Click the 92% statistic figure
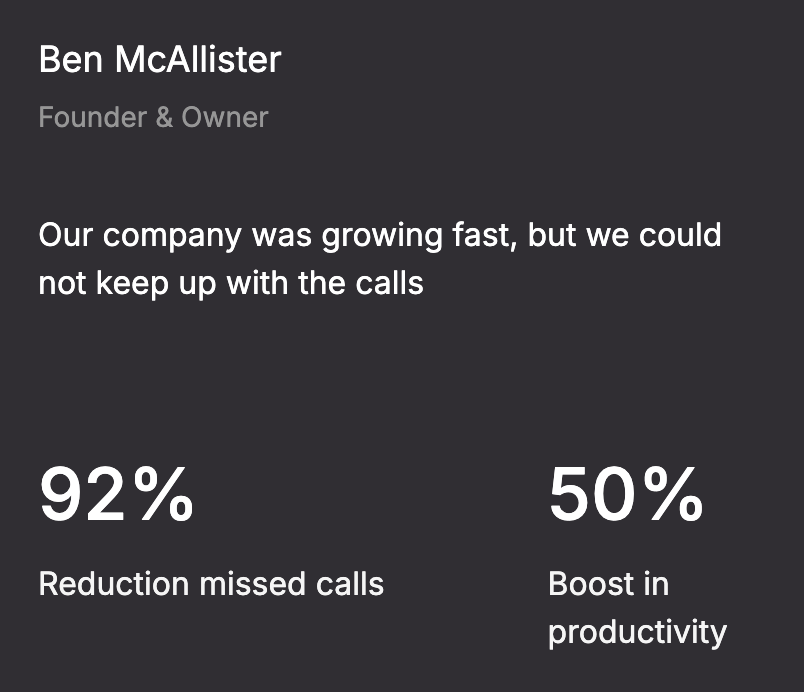 117,495
